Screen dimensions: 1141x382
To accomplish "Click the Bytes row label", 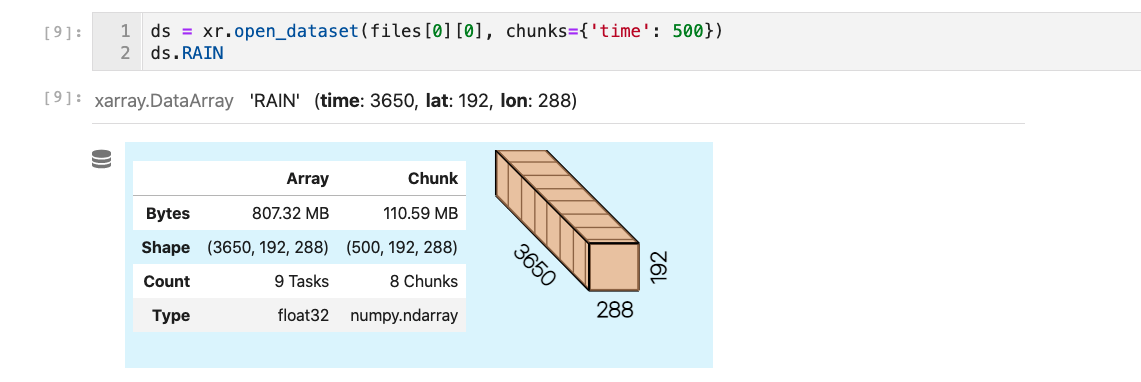I will tap(168, 214).
